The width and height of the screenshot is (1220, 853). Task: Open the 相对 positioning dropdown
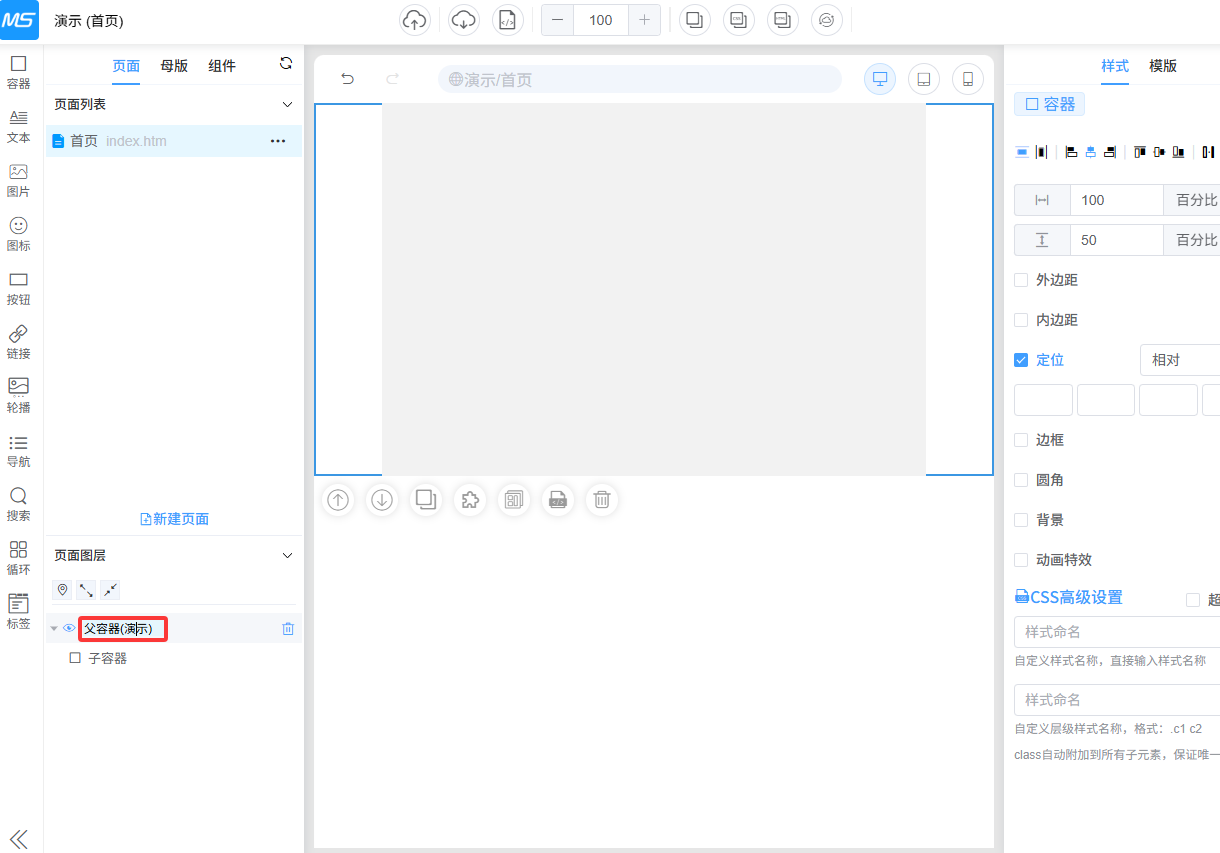coord(1180,360)
